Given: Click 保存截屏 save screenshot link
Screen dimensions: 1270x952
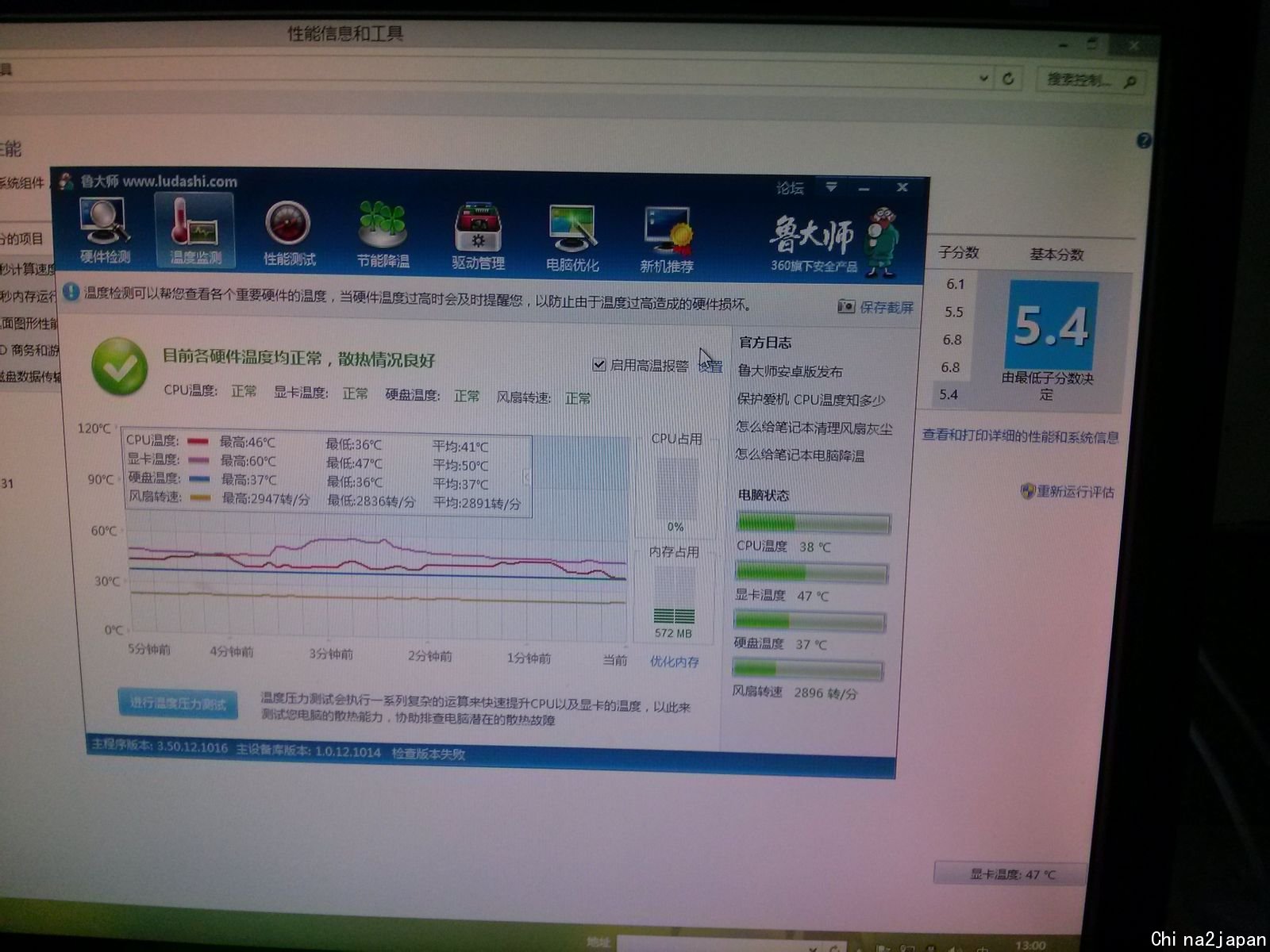Looking at the screenshot, I should [887, 307].
